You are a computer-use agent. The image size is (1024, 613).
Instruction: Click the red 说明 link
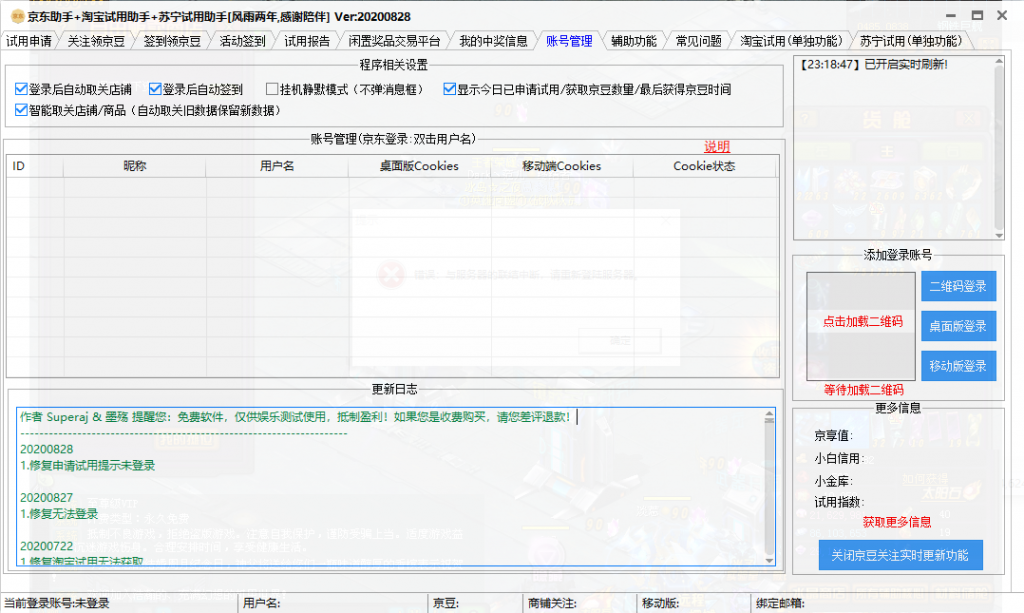point(716,147)
